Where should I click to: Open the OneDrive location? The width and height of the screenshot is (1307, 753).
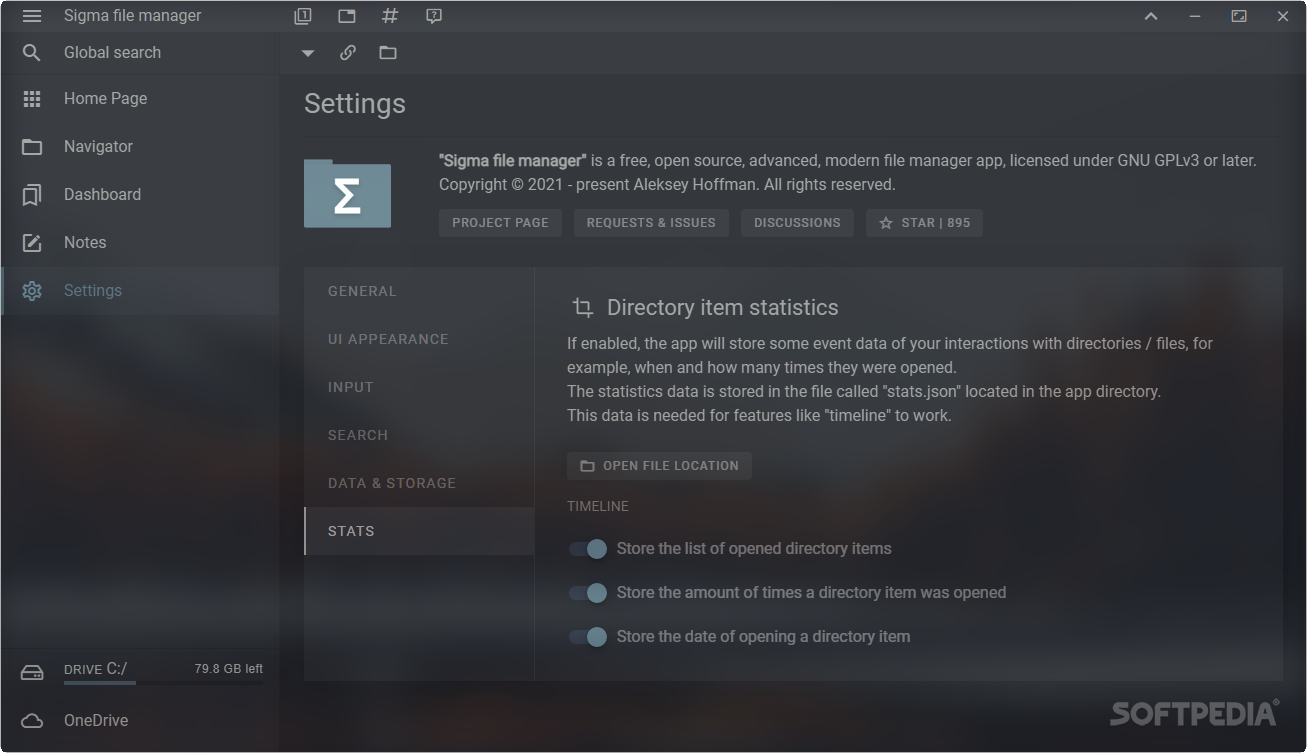140,721
